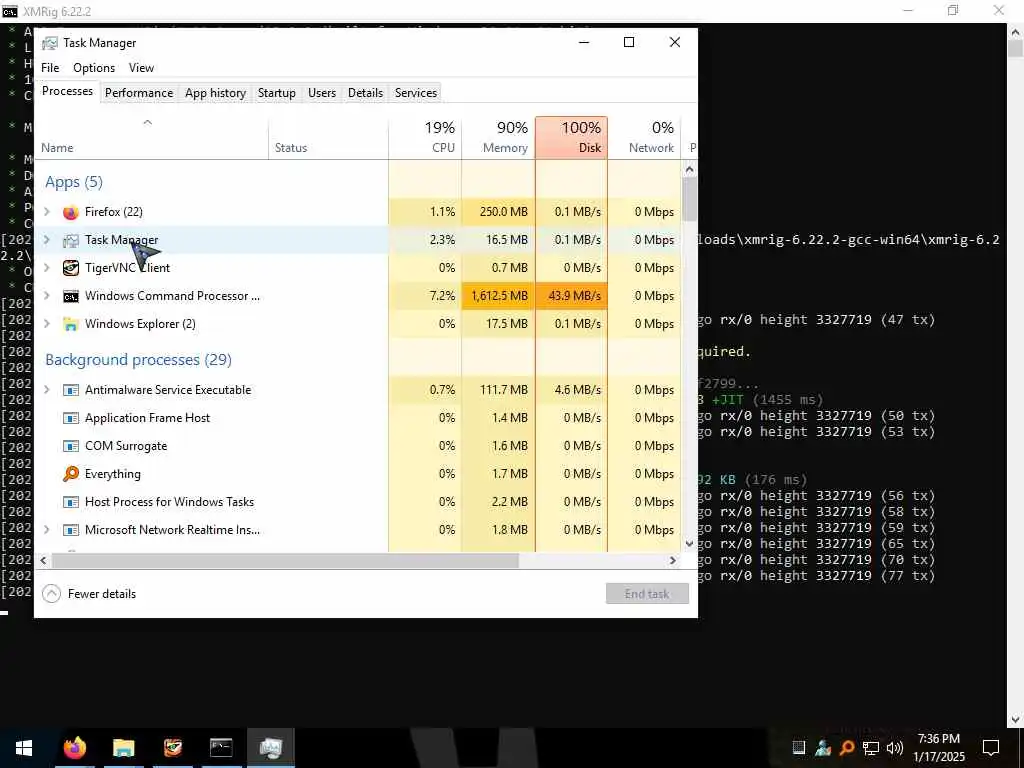This screenshot has width=1024, height=768.
Task: Click the Task Manager title bar icon
Action: [49, 43]
